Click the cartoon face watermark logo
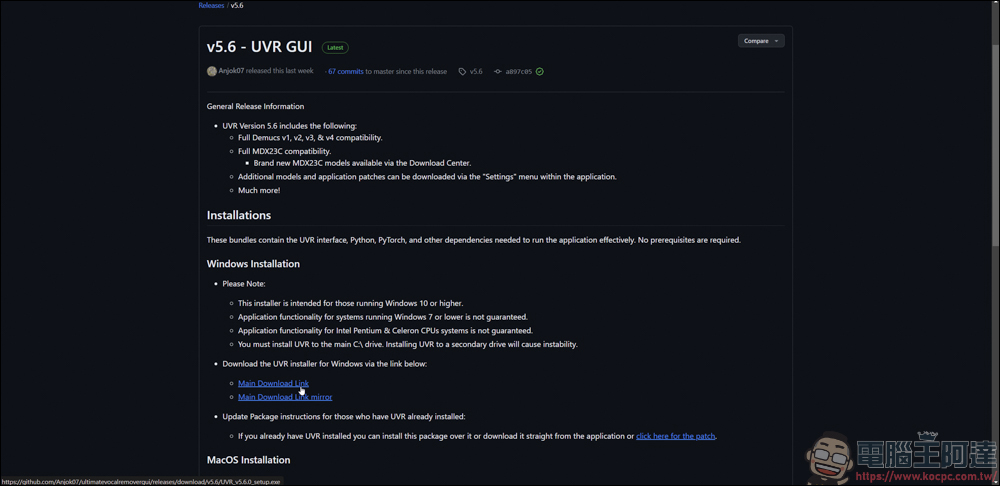This screenshot has height=486, width=1000. [828, 455]
